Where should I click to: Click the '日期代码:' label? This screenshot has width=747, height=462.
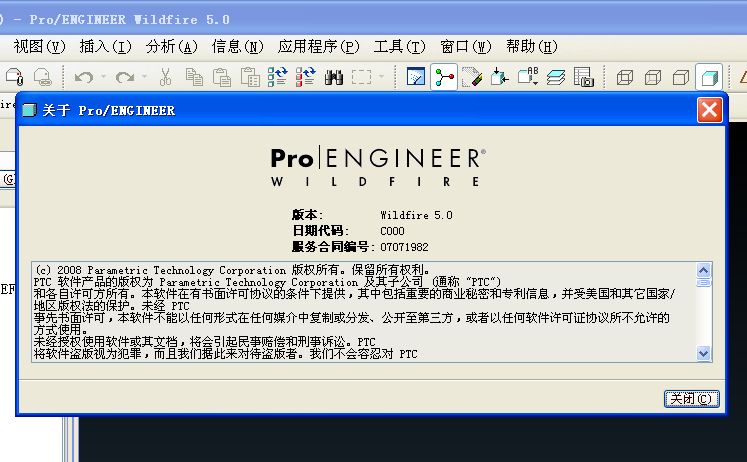click(x=320, y=231)
